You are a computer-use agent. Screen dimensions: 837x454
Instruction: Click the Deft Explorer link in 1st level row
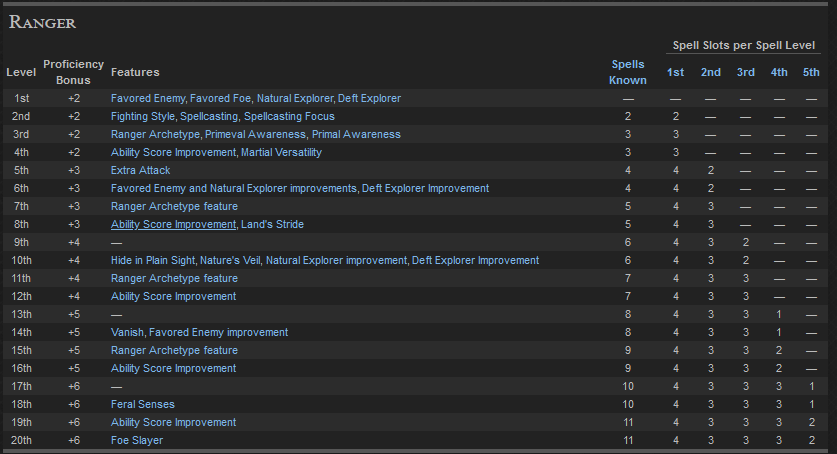tap(369, 99)
